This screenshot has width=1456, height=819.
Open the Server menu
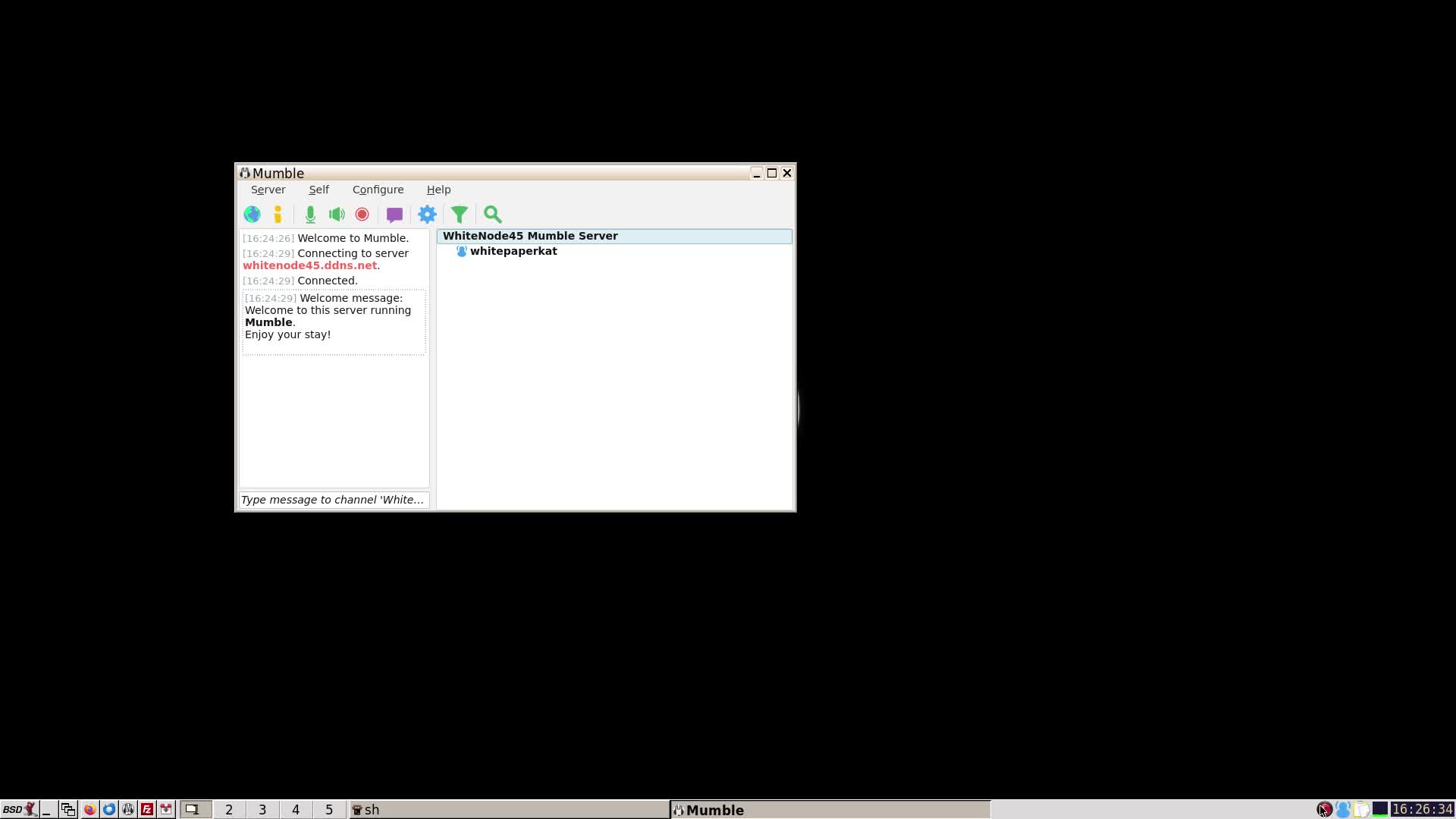tap(268, 190)
